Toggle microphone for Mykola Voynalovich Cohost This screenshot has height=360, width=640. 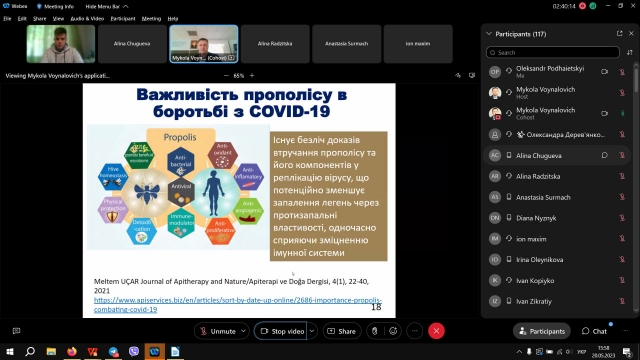[622, 113]
